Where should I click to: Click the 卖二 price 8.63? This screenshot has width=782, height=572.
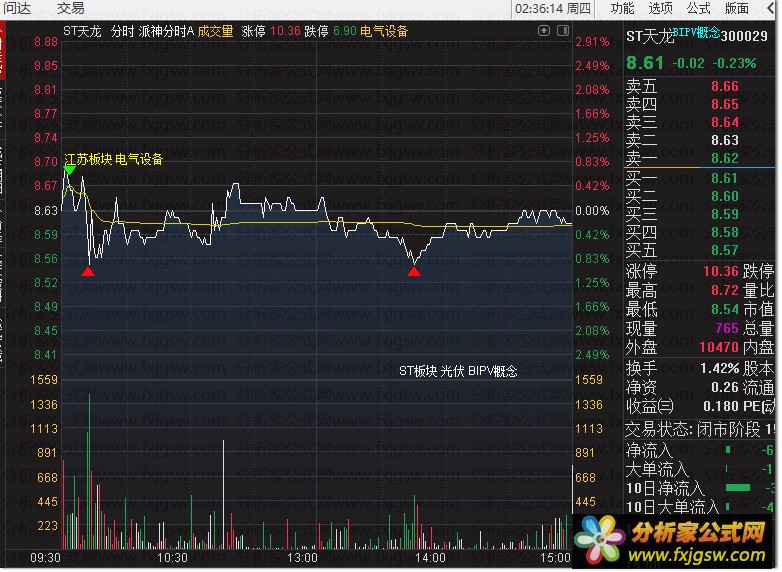click(x=725, y=140)
